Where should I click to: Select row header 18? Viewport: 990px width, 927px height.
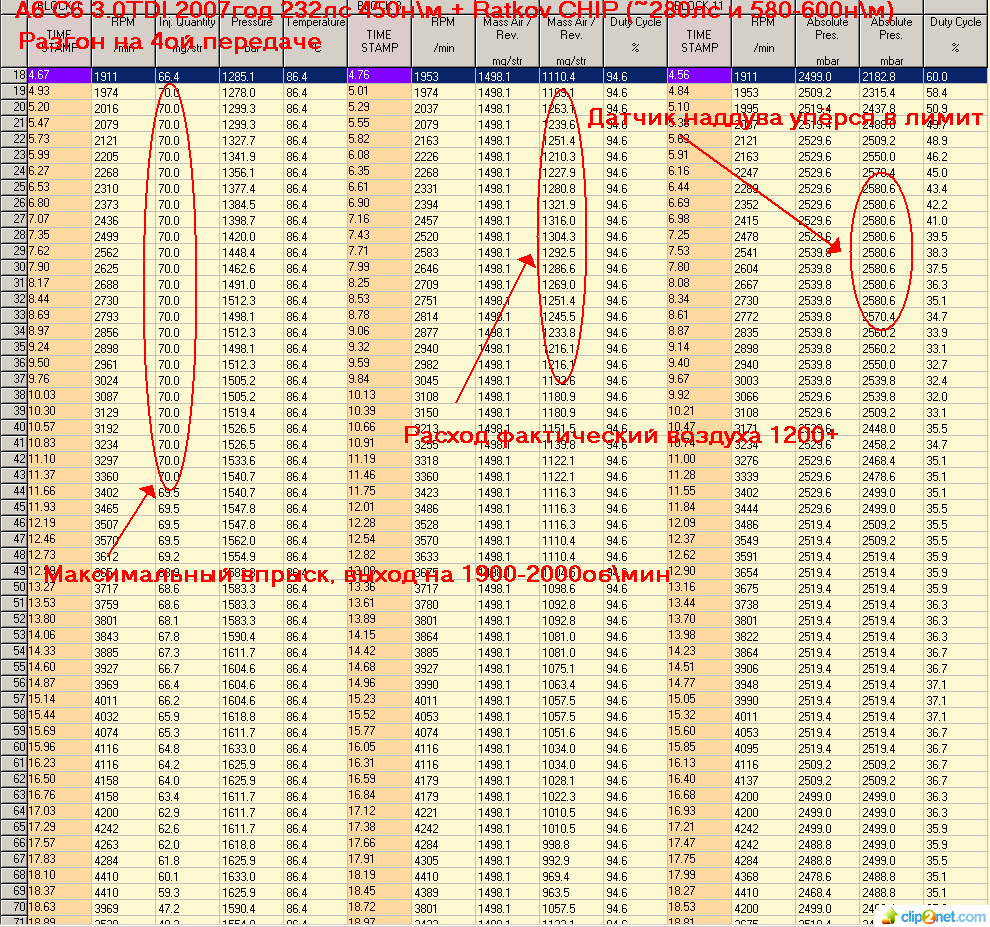(x=14, y=75)
